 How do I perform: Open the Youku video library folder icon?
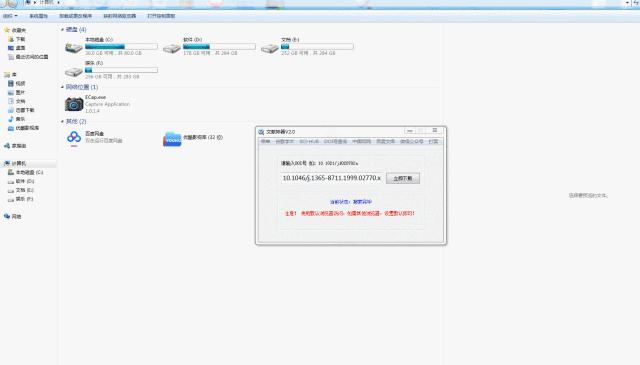(x=172, y=139)
